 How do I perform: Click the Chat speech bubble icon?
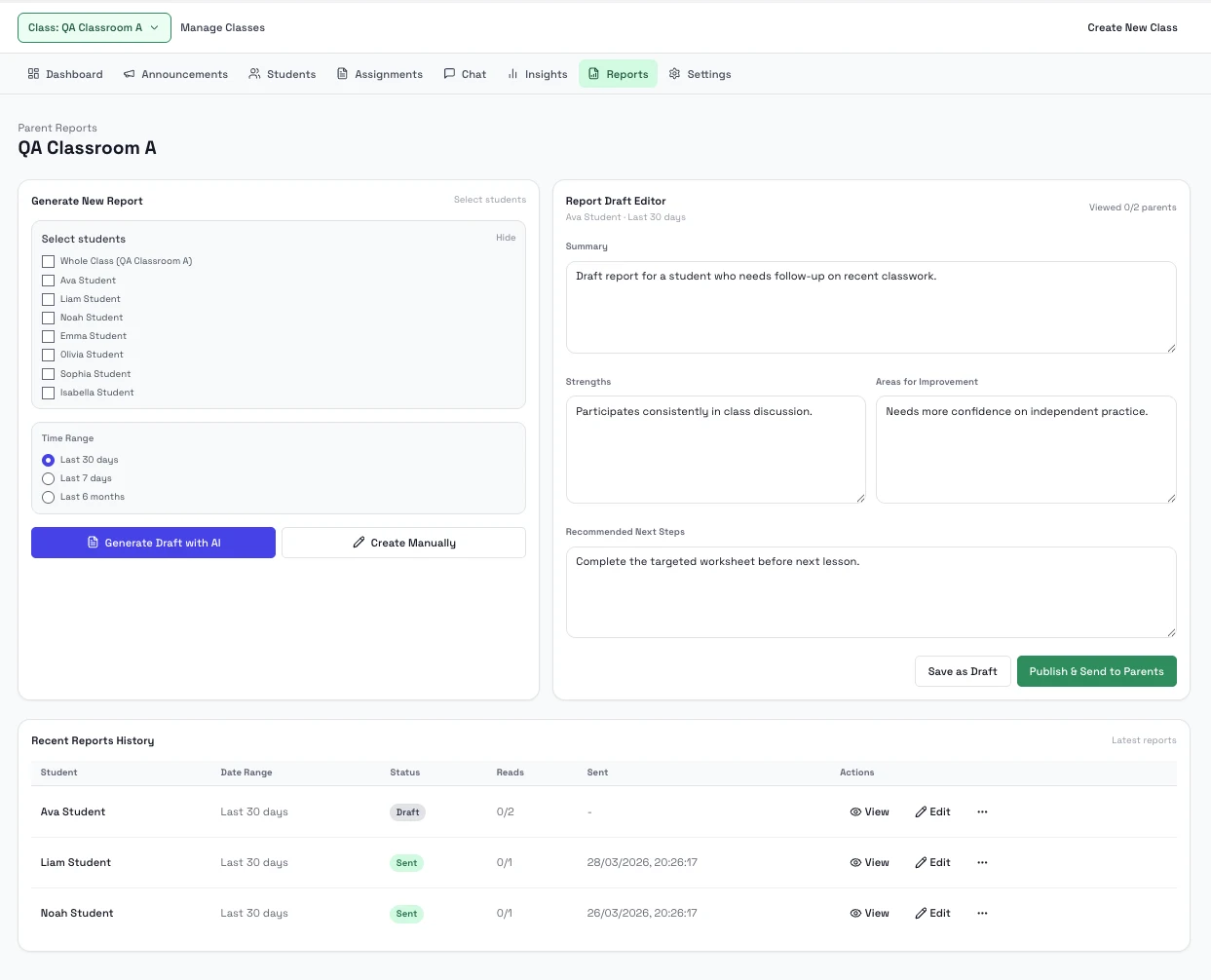point(449,74)
